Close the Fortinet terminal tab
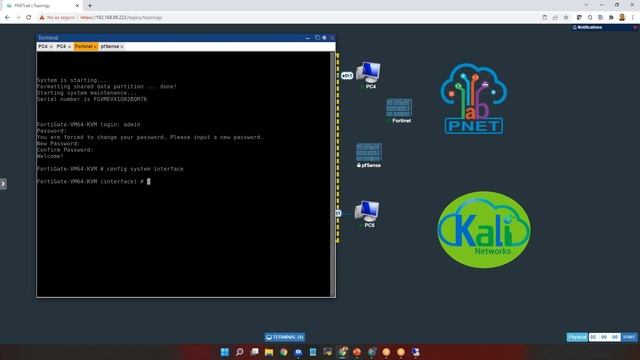This screenshot has width=640, height=360. coord(95,47)
